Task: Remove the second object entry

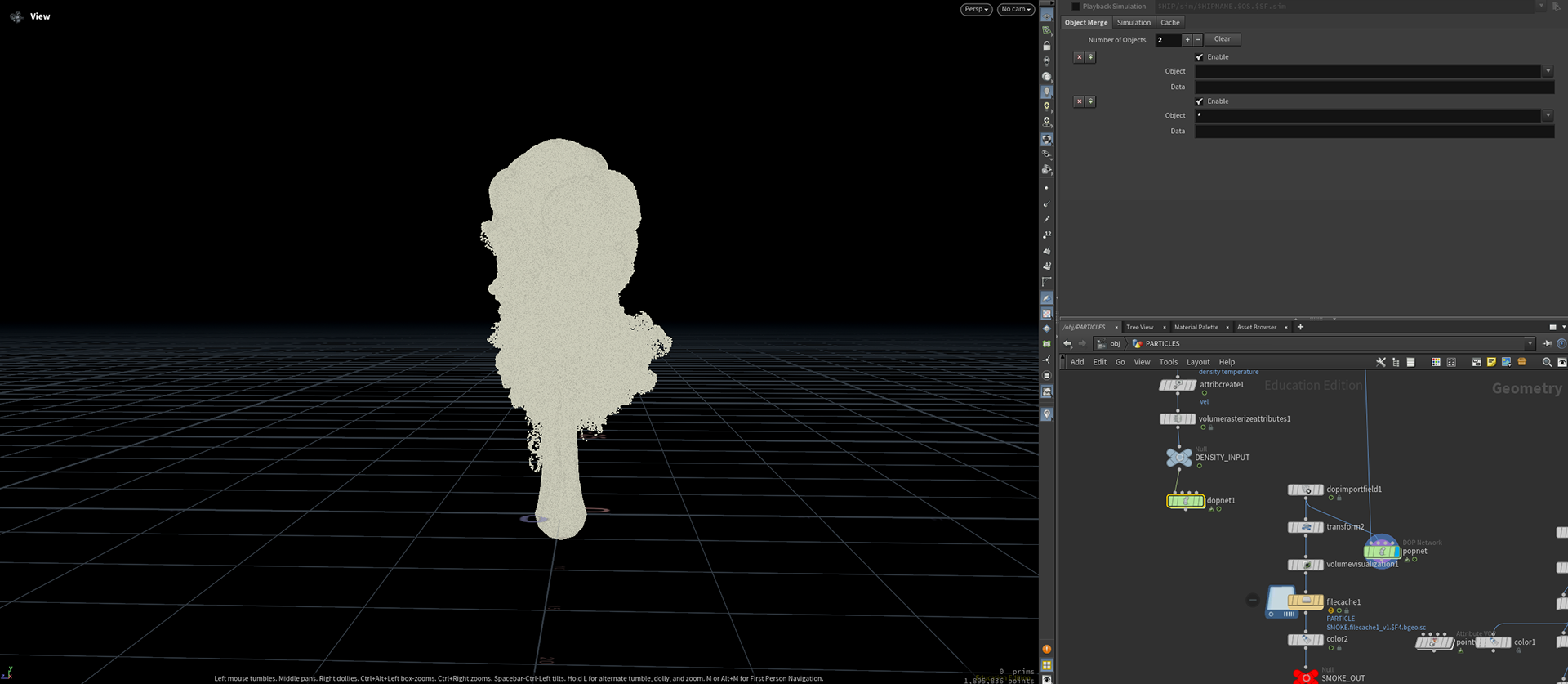Action: pyautogui.click(x=1079, y=101)
